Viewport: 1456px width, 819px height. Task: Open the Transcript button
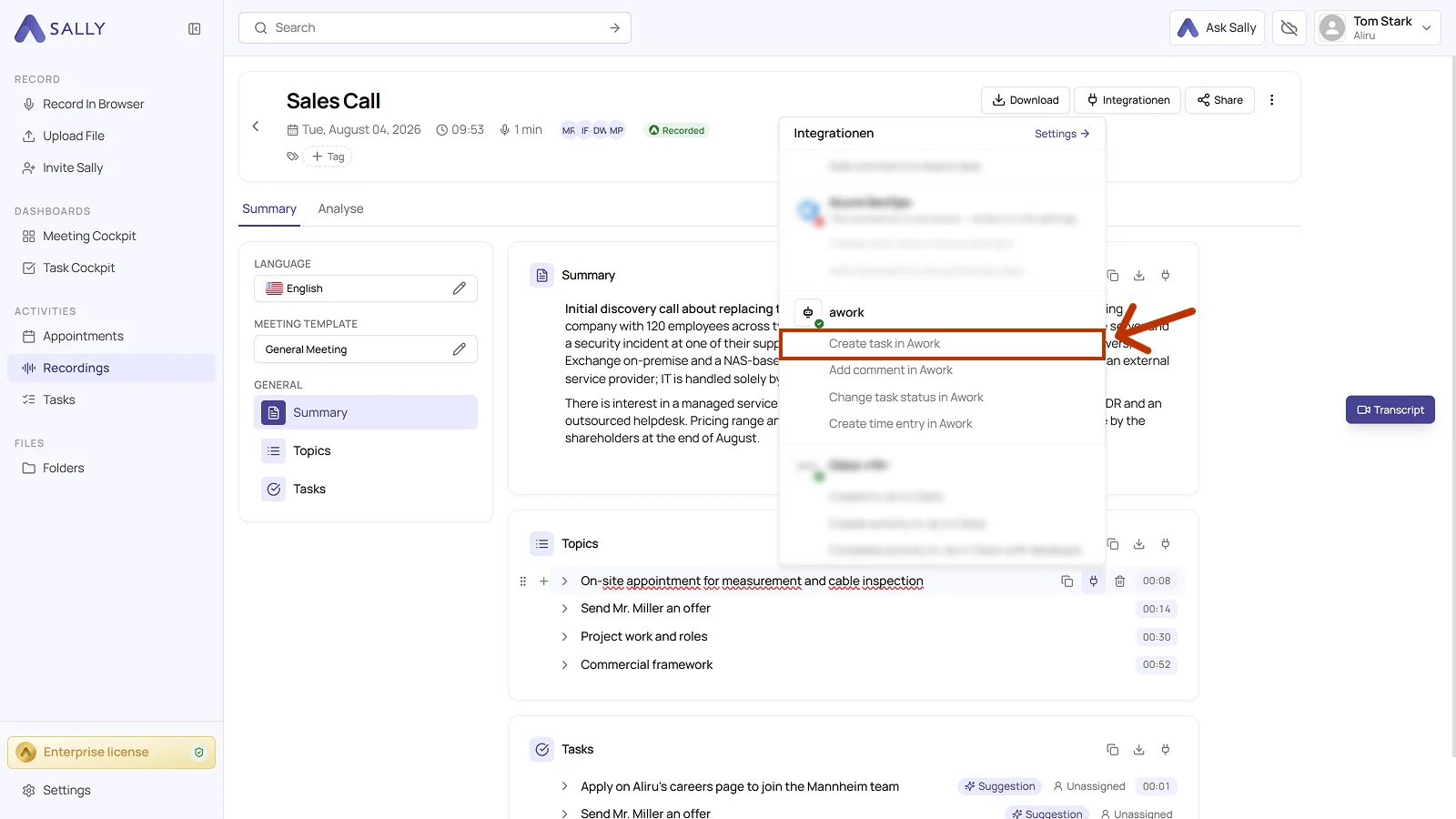pyautogui.click(x=1390, y=410)
